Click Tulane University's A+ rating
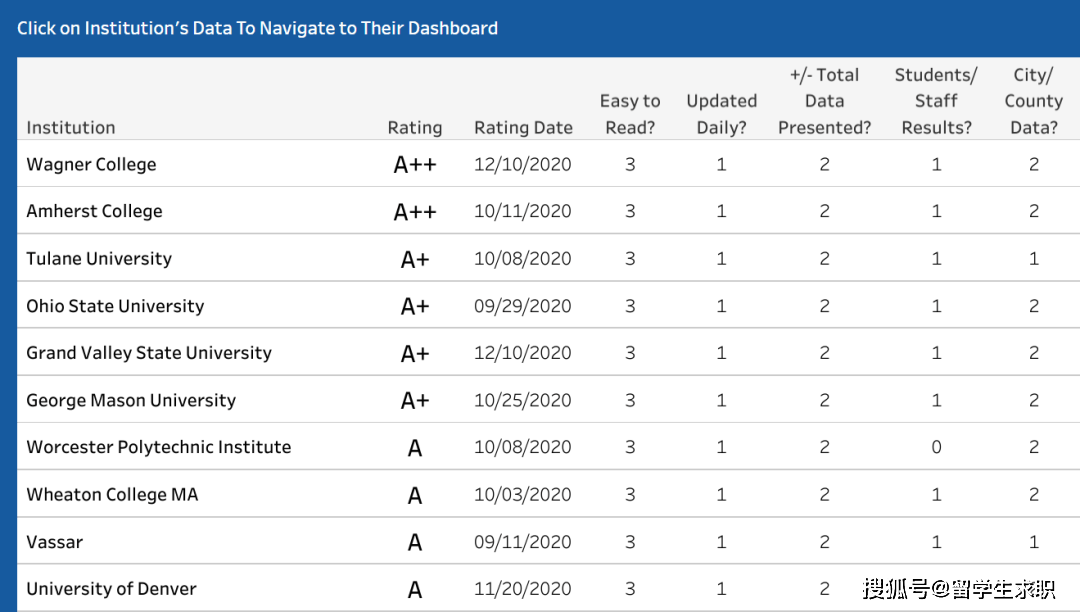This screenshot has height=612, width=1080. (415, 259)
